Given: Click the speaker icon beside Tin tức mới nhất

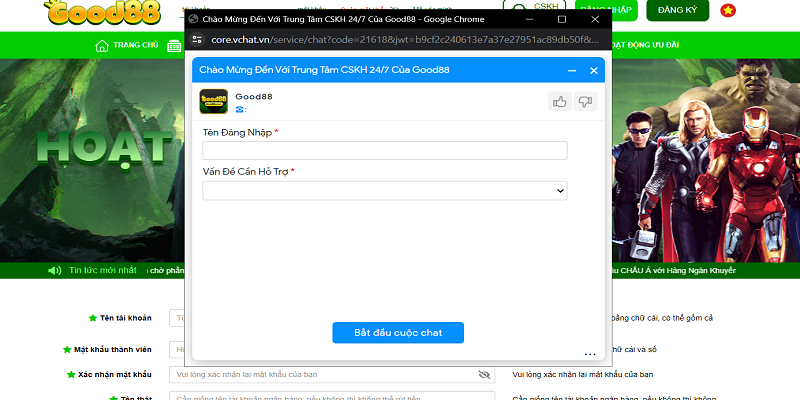Looking at the screenshot, I should coord(54,270).
